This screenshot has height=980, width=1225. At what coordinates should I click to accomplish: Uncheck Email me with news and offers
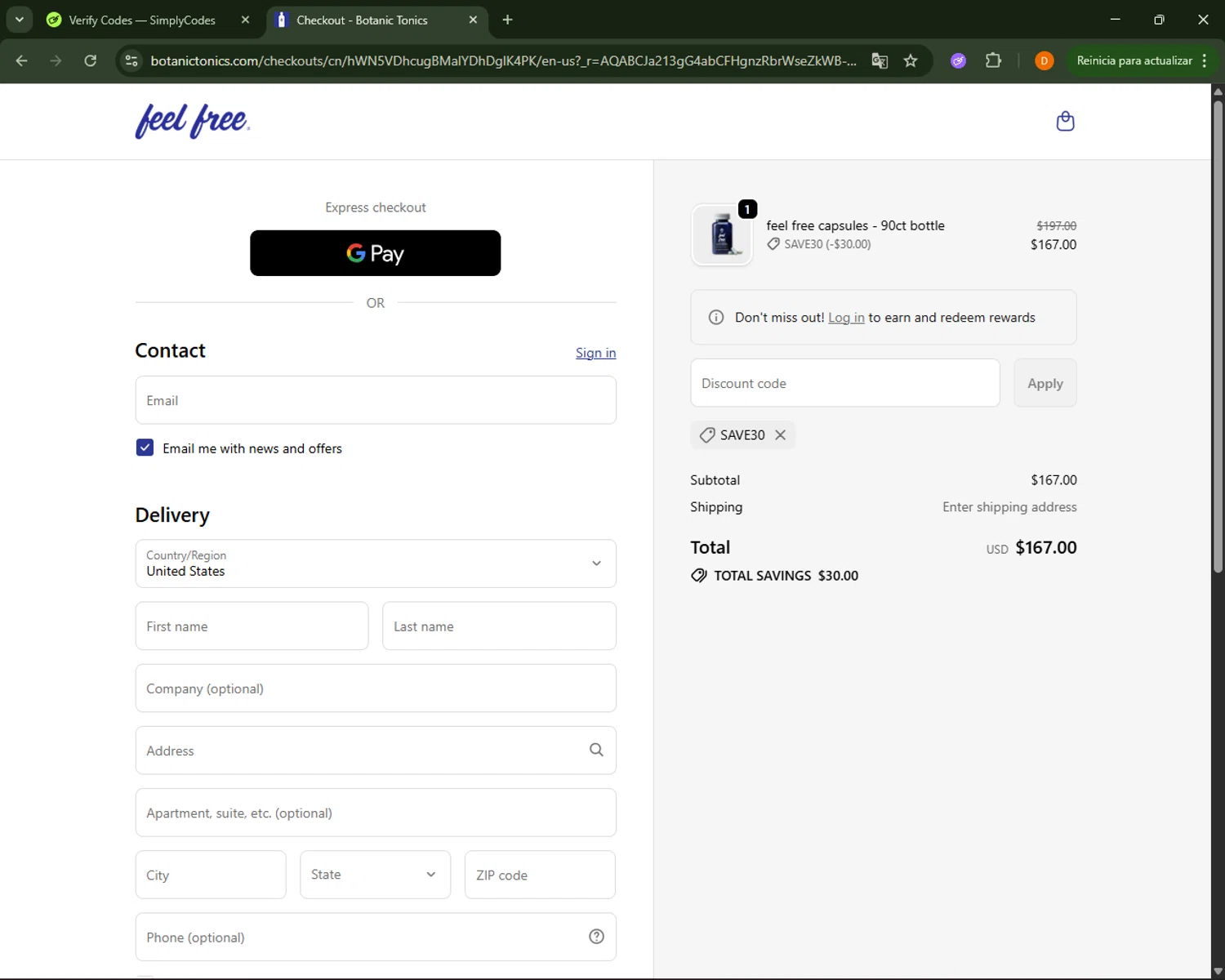point(145,448)
